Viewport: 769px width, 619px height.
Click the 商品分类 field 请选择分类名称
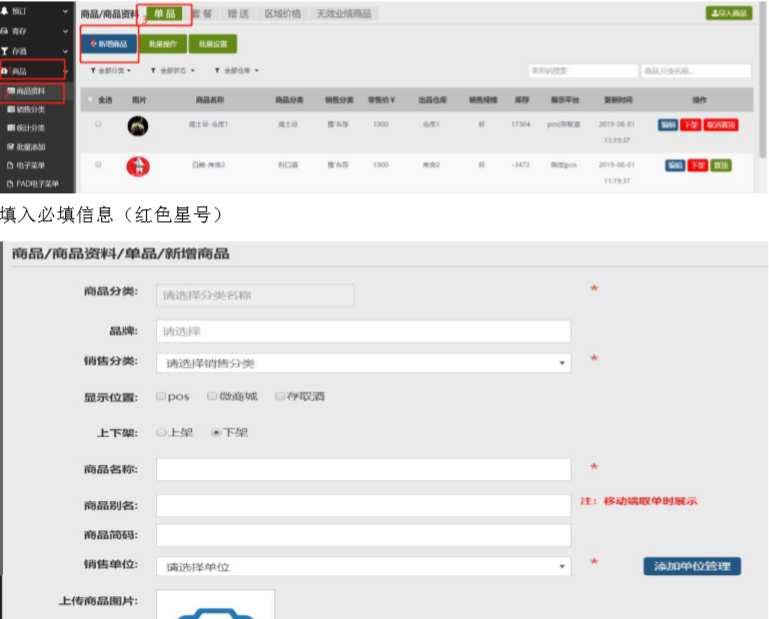(x=255, y=295)
